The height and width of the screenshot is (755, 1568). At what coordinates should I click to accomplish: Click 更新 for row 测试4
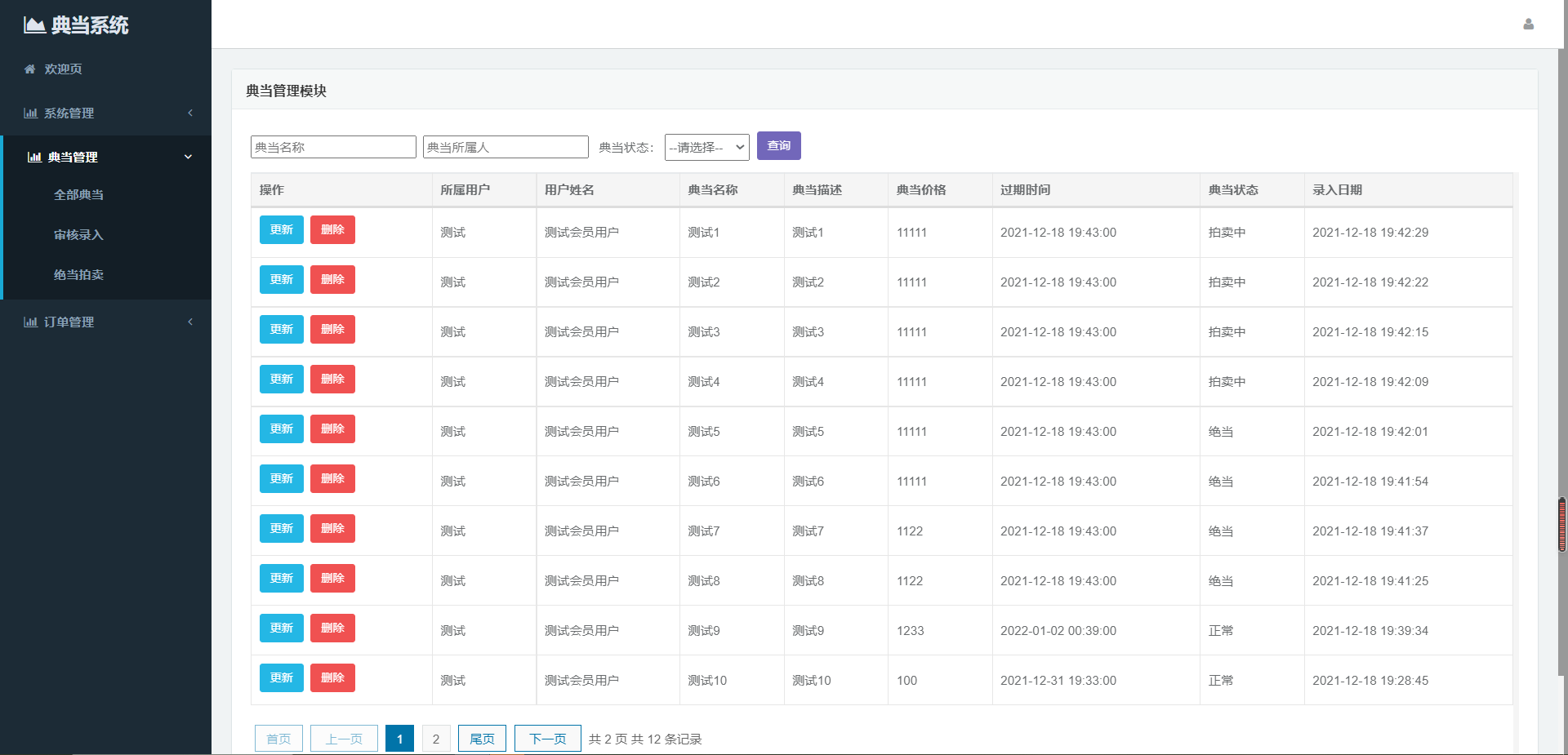coord(282,380)
